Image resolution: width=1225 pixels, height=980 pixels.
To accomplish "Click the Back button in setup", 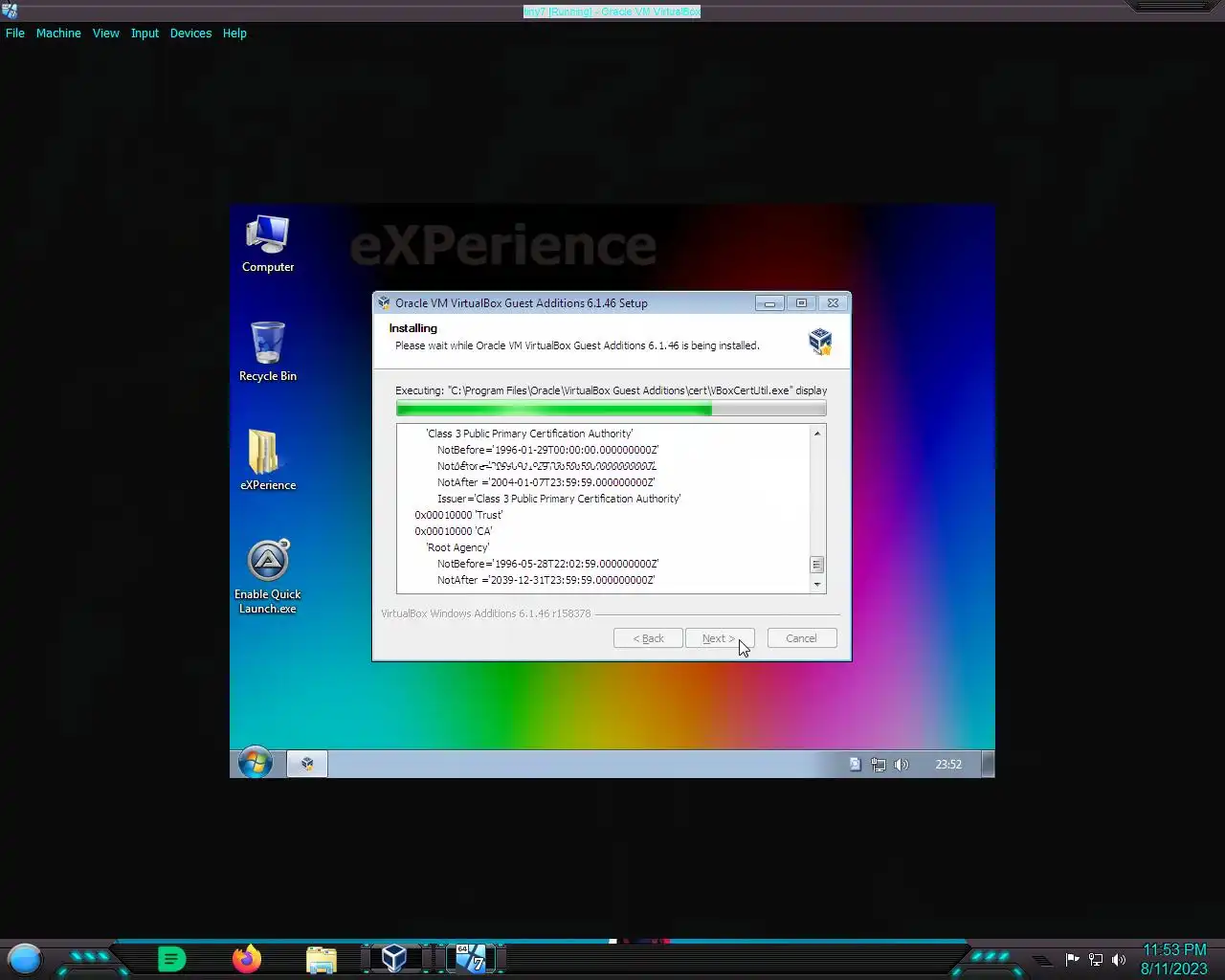I will pos(648,638).
